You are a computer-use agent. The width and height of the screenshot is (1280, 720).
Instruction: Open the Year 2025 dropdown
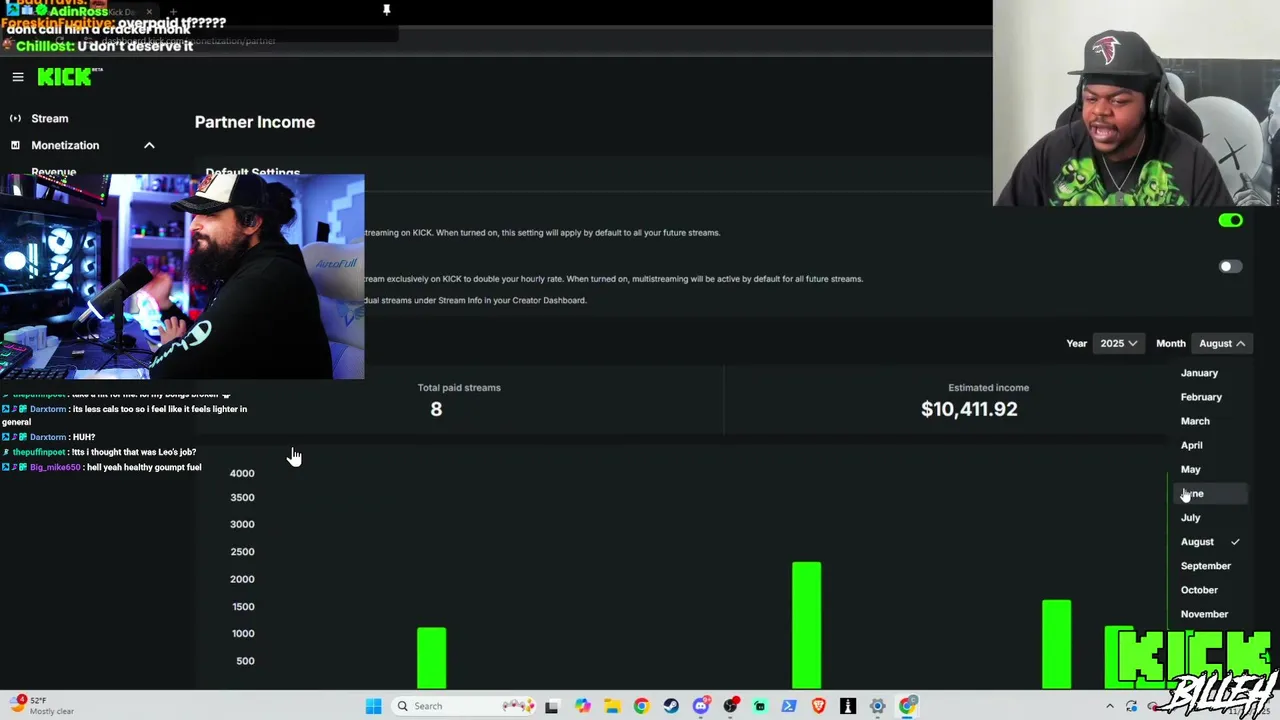[1119, 343]
